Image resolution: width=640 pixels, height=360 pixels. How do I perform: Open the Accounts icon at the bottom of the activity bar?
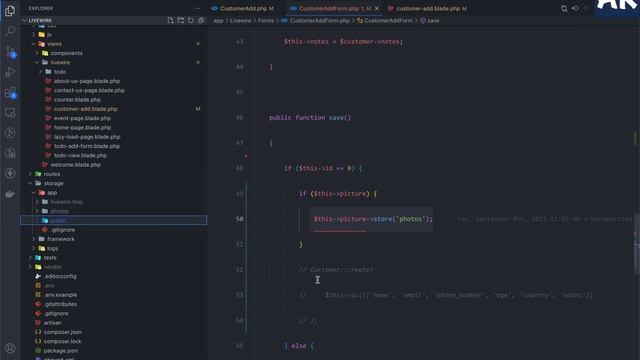(x=10, y=348)
